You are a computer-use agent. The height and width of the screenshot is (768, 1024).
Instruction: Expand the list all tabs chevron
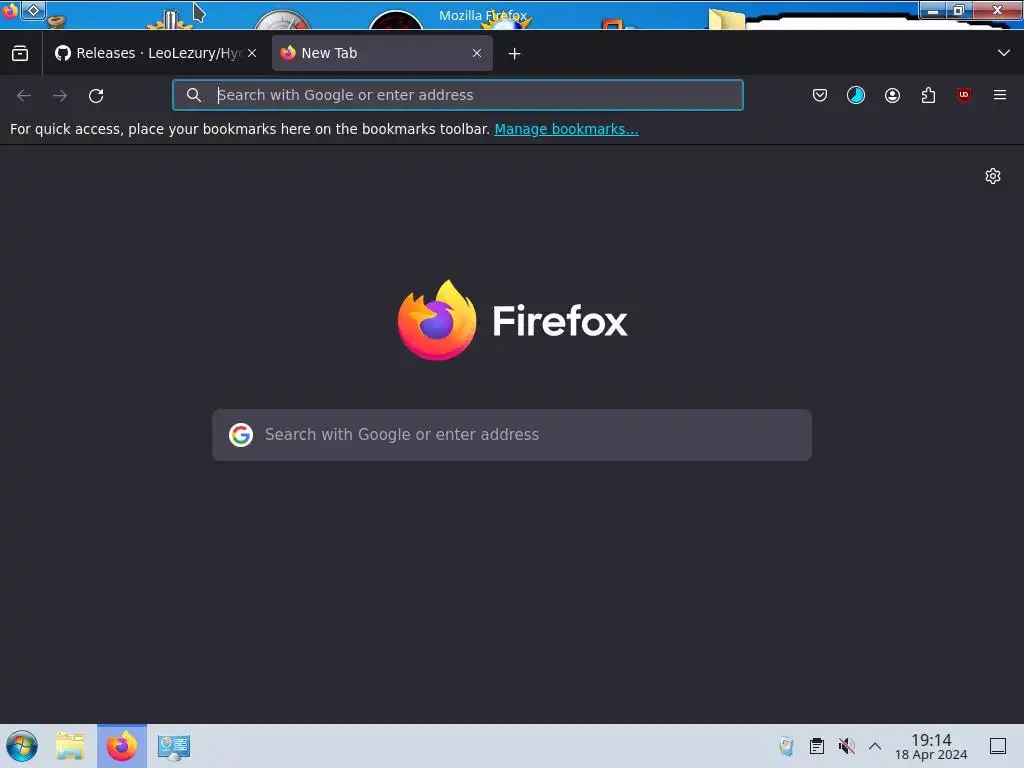coord(1004,53)
